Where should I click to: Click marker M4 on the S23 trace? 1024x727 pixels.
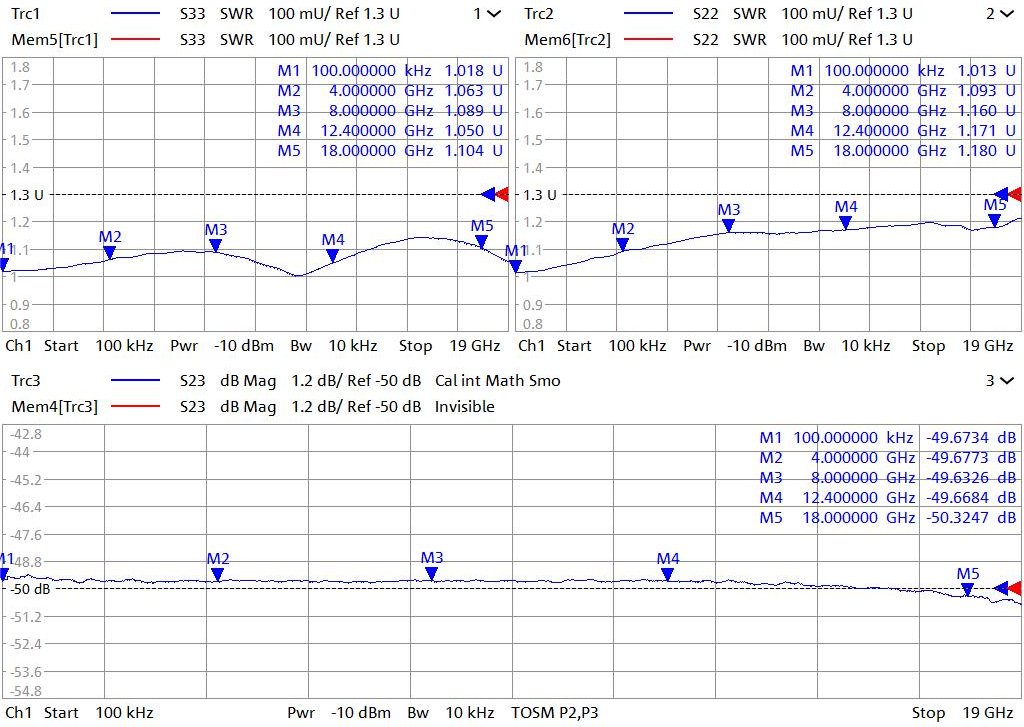click(x=667, y=574)
